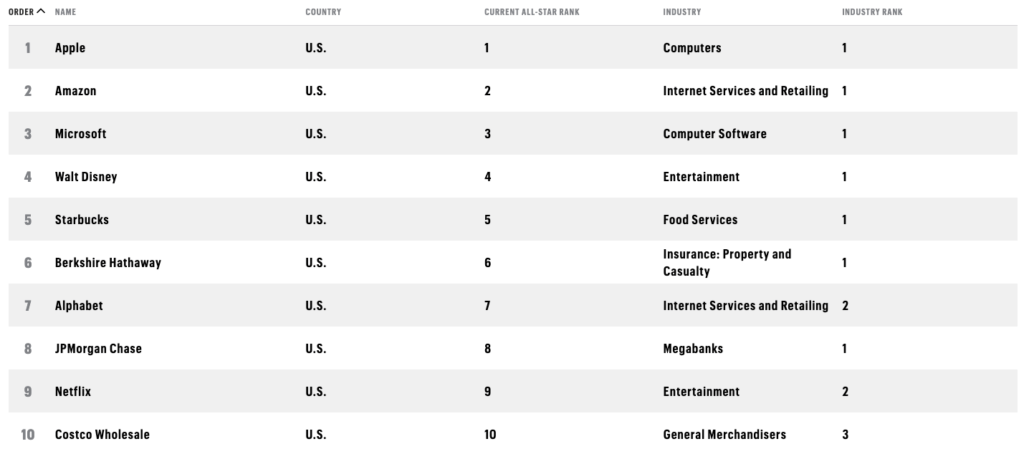Sort by the NAME column header
Screen dimensions: 1024x459
click(x=65, y=12)
